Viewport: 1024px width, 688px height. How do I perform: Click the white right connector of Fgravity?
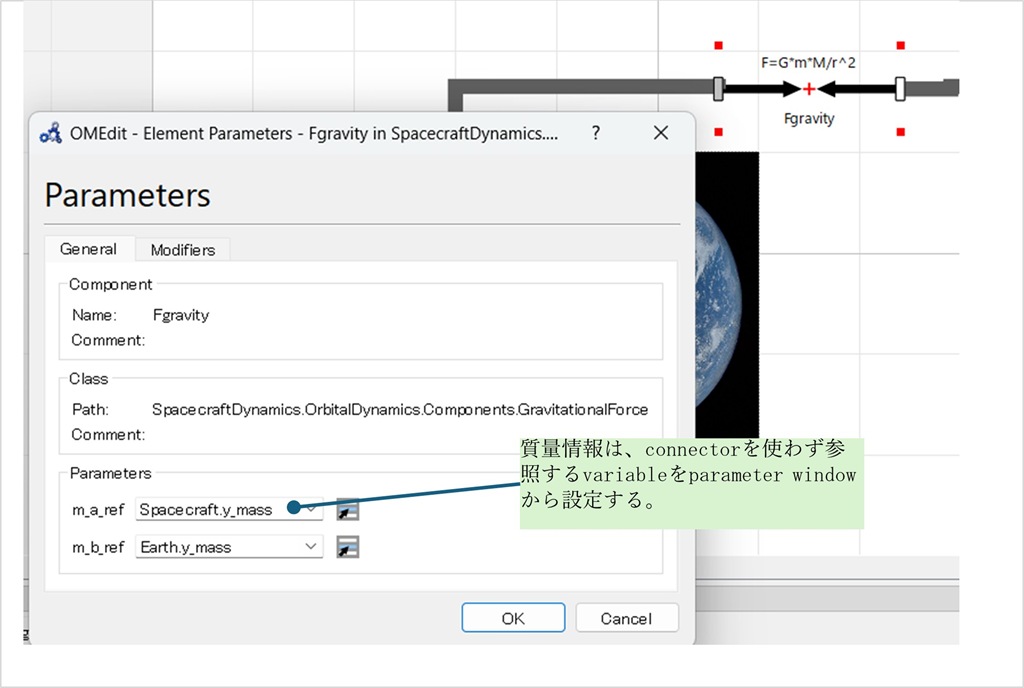coord(900,89)
